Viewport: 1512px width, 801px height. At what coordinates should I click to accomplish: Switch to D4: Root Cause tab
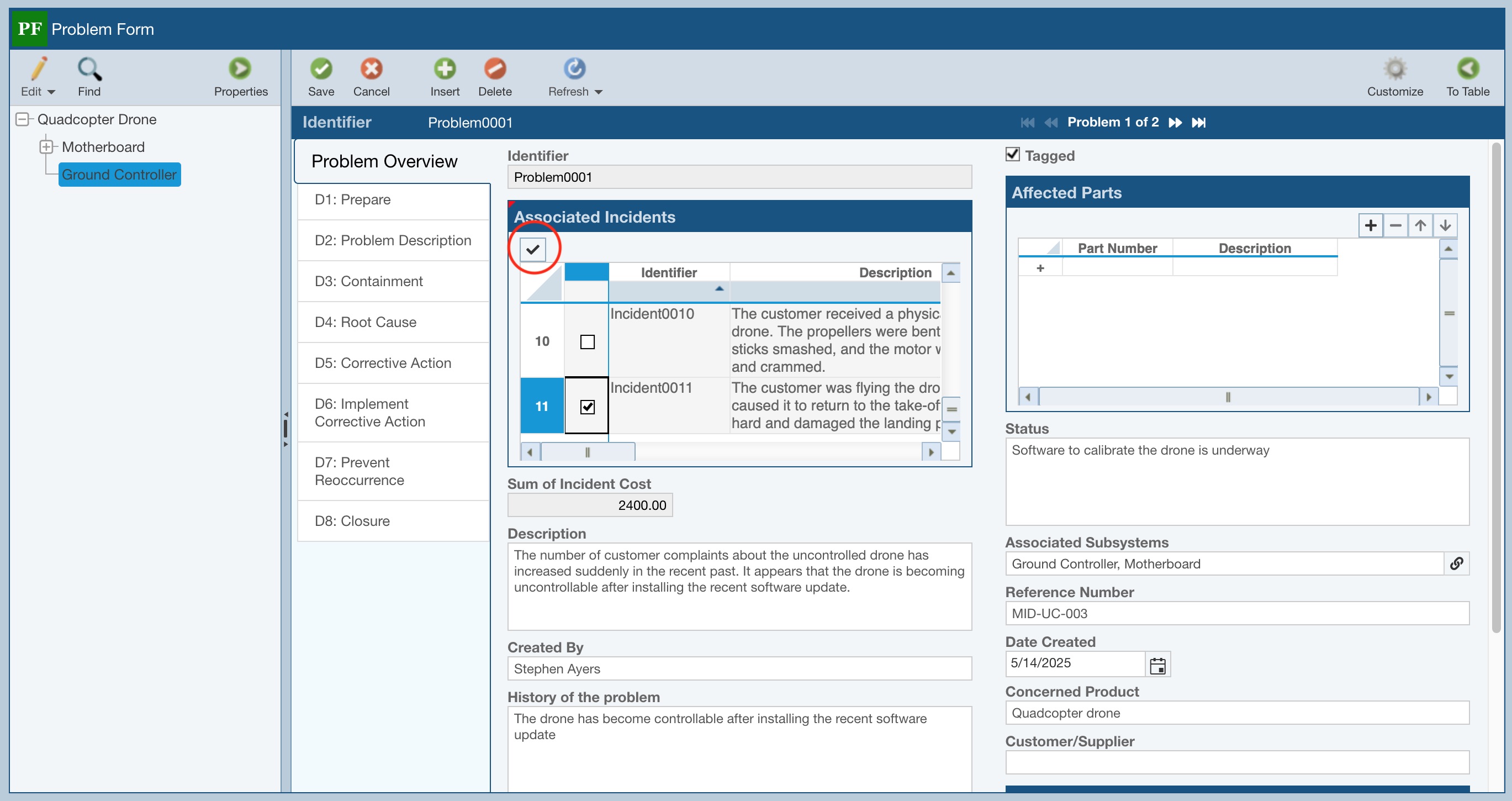pyautogui.click(x=365, y=322)
